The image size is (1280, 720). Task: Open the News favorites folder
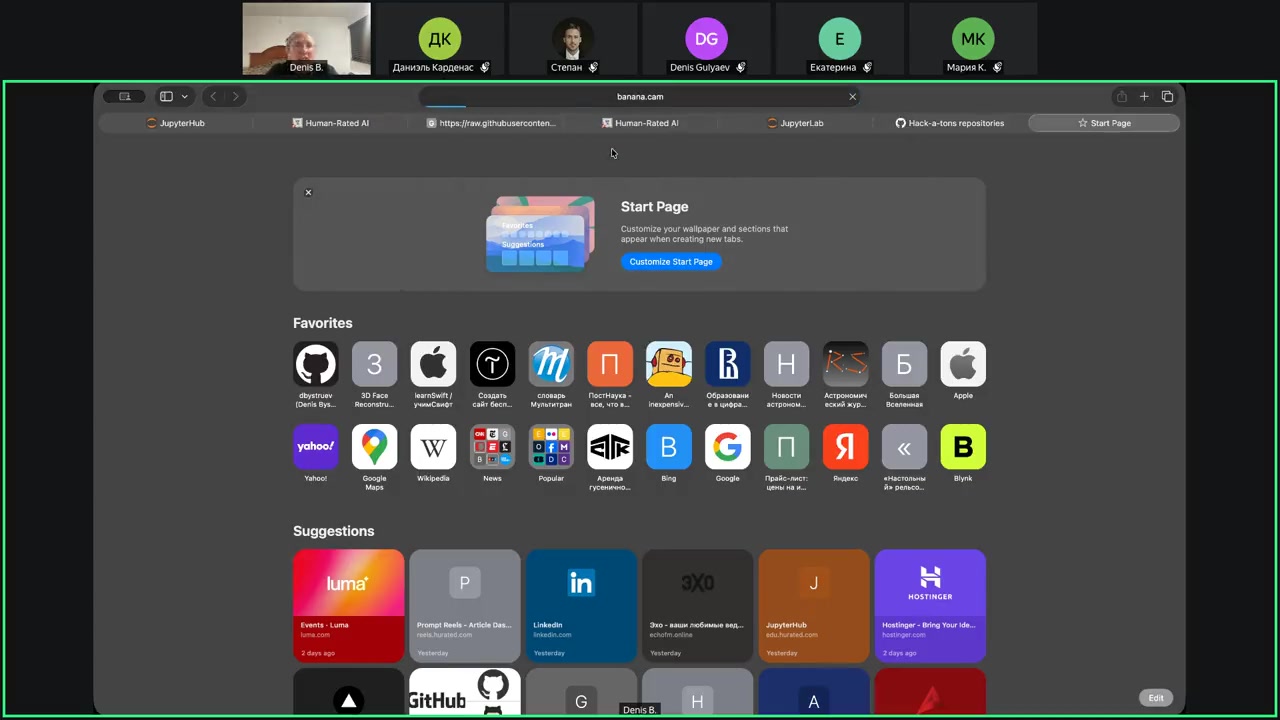click(492, 447)
